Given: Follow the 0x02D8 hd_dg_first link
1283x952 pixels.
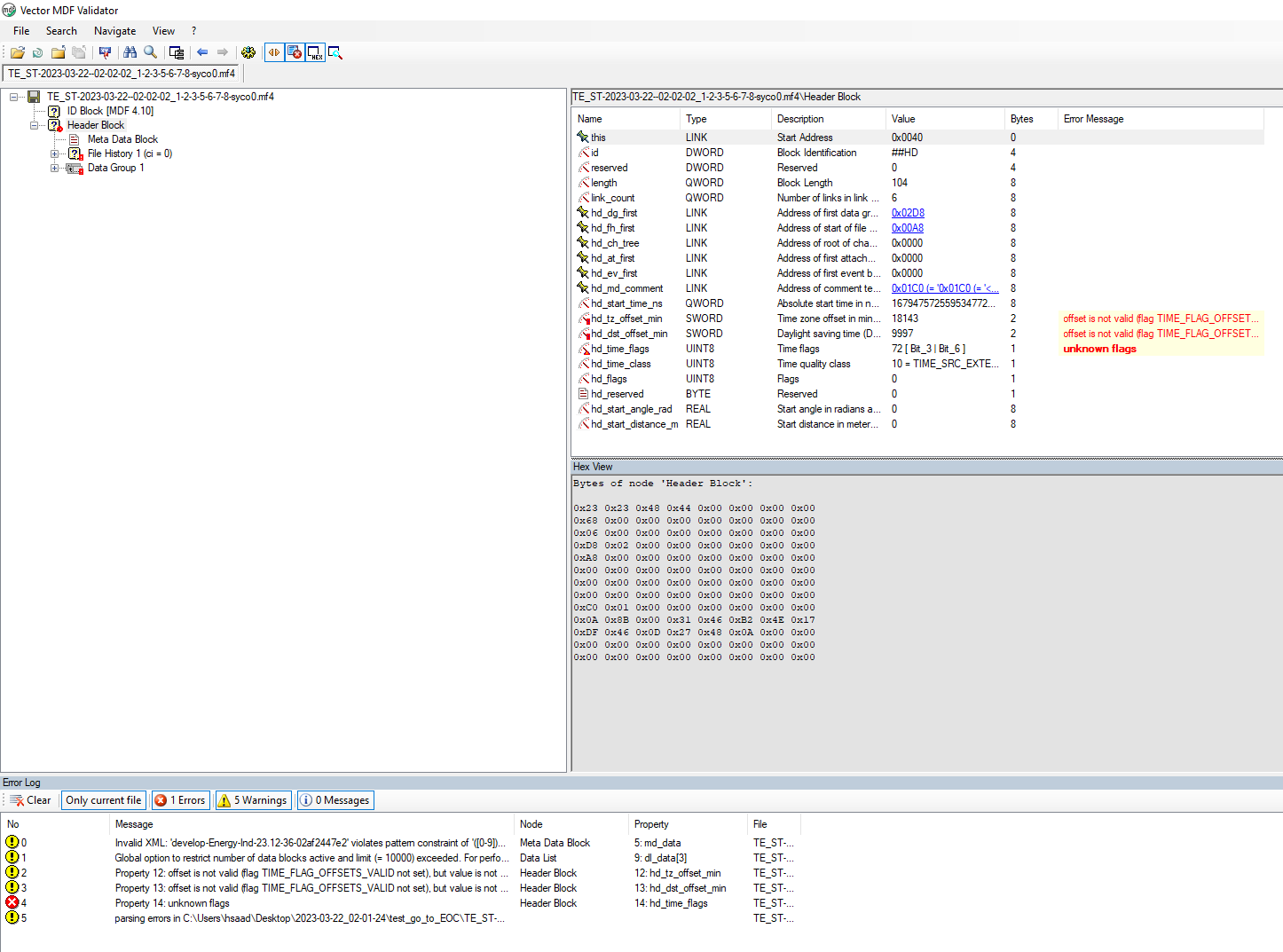Looking at the screenshot, I should tap(907, 212).
